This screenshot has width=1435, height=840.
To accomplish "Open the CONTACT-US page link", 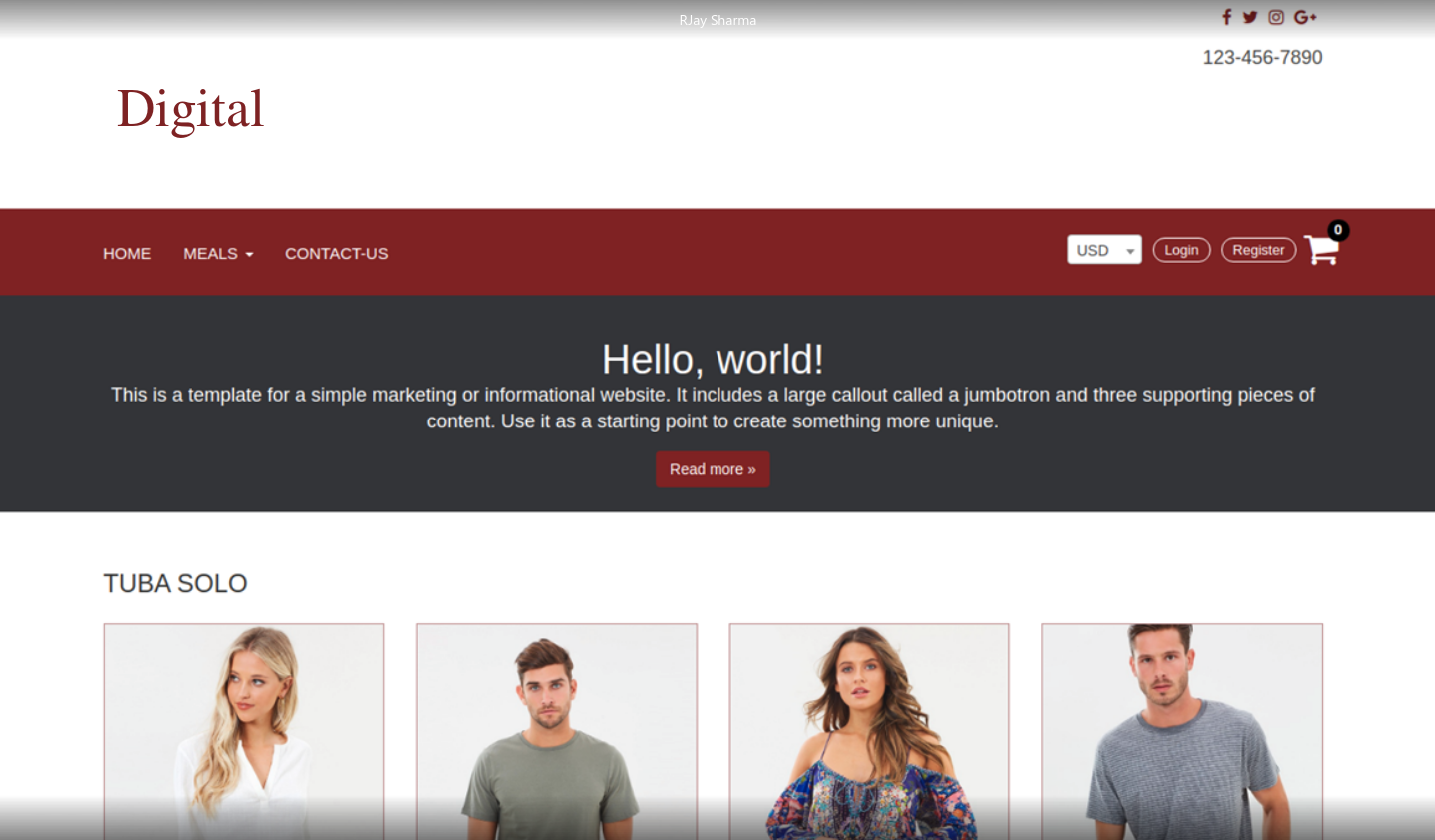I will tap(336, 254).
